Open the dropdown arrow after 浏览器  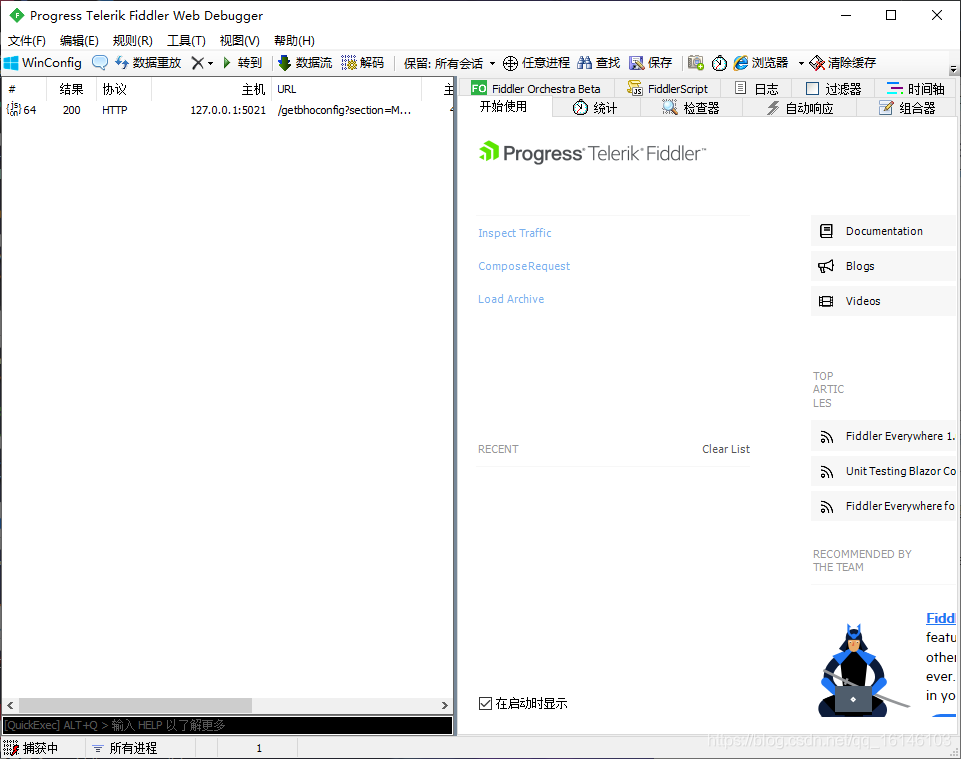pos(800,63)
